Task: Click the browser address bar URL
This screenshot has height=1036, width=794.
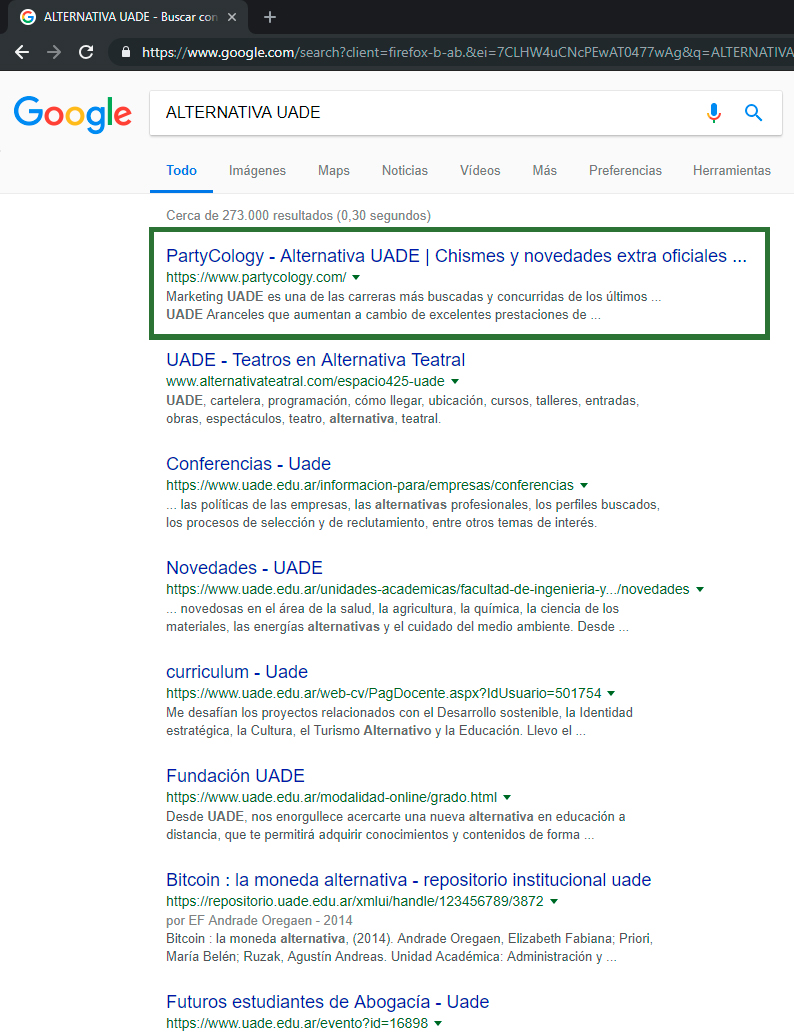Action: 466,52
